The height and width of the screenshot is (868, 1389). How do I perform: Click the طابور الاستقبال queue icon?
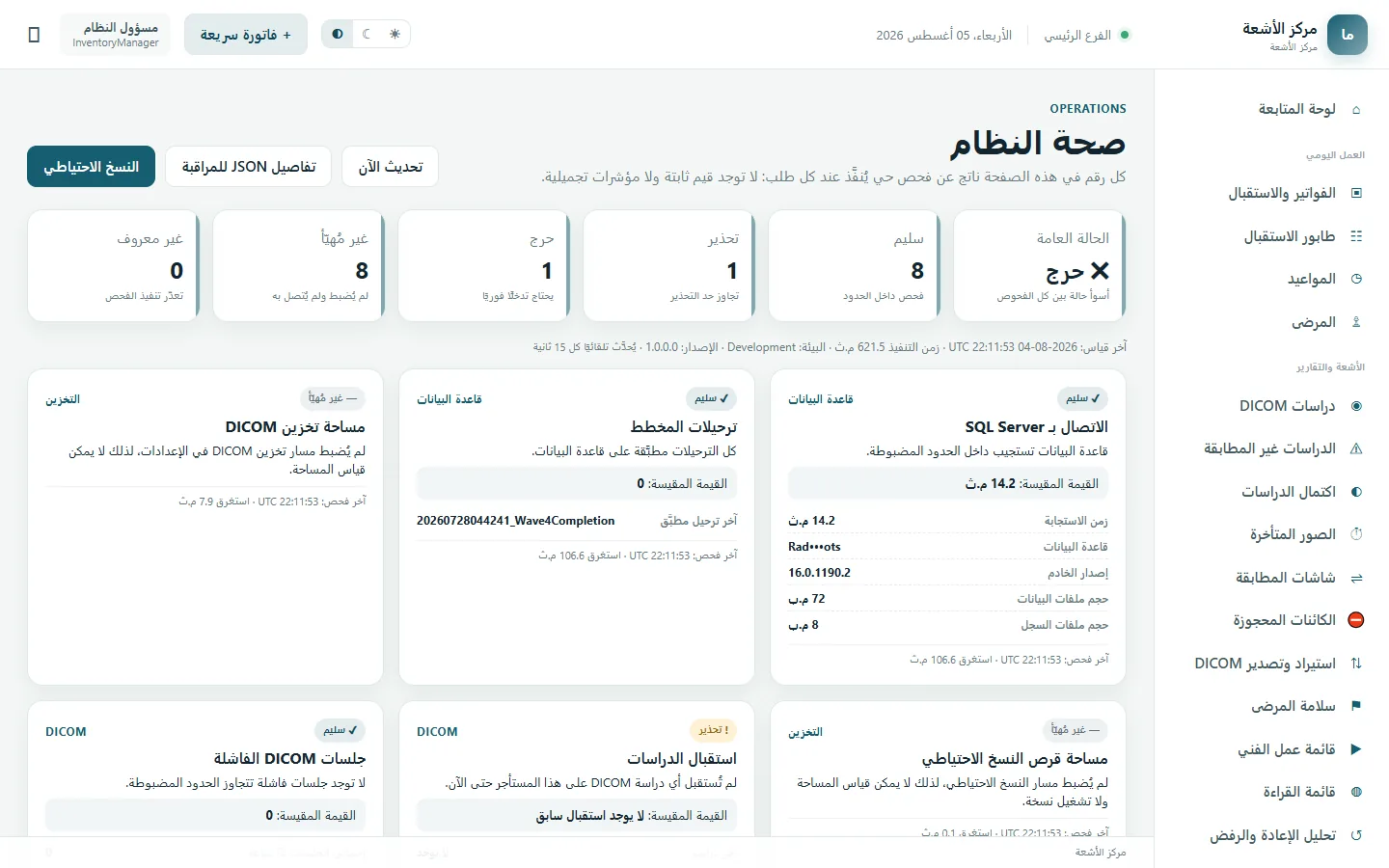tap(1356, 236)
